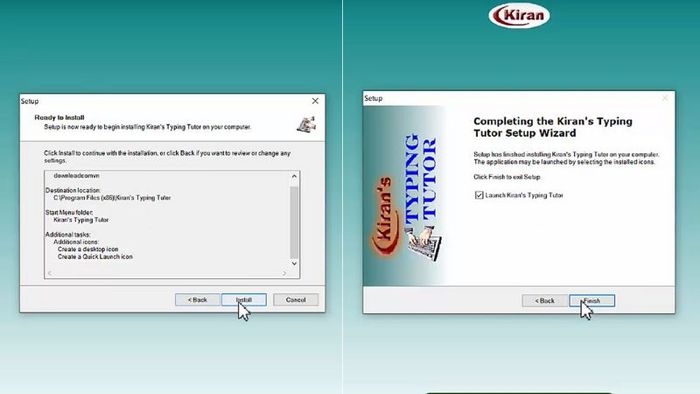
Task: Click 'Additional icons:' line in summary
Action: click(76, 242)
